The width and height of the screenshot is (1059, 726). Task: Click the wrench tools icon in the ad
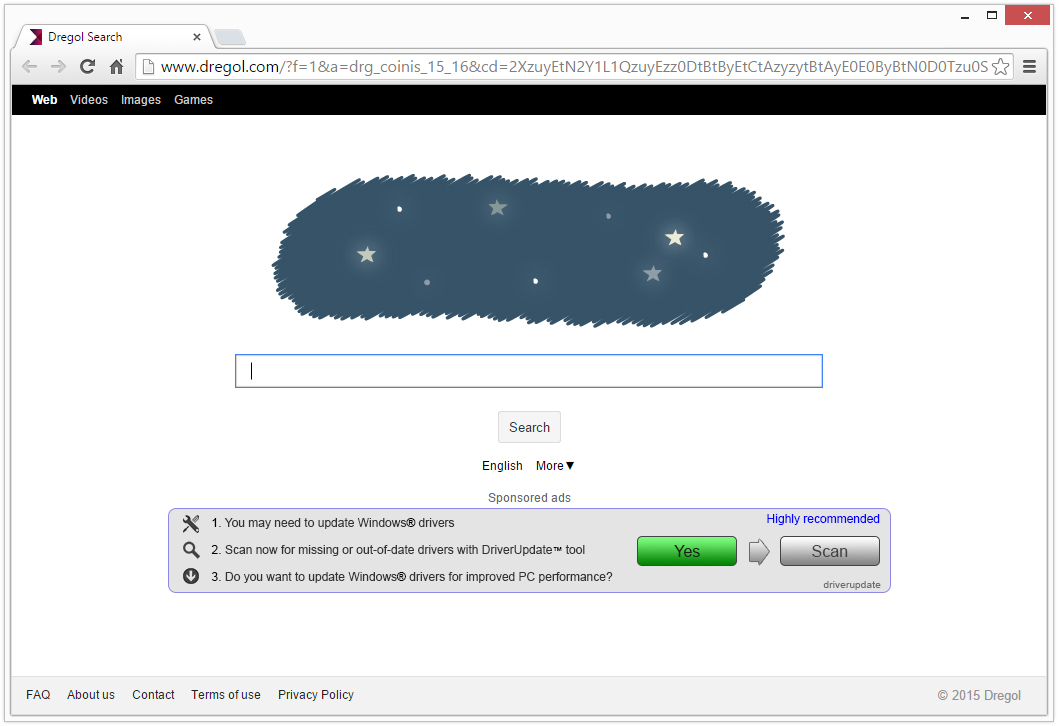click(x=191, y=523)
